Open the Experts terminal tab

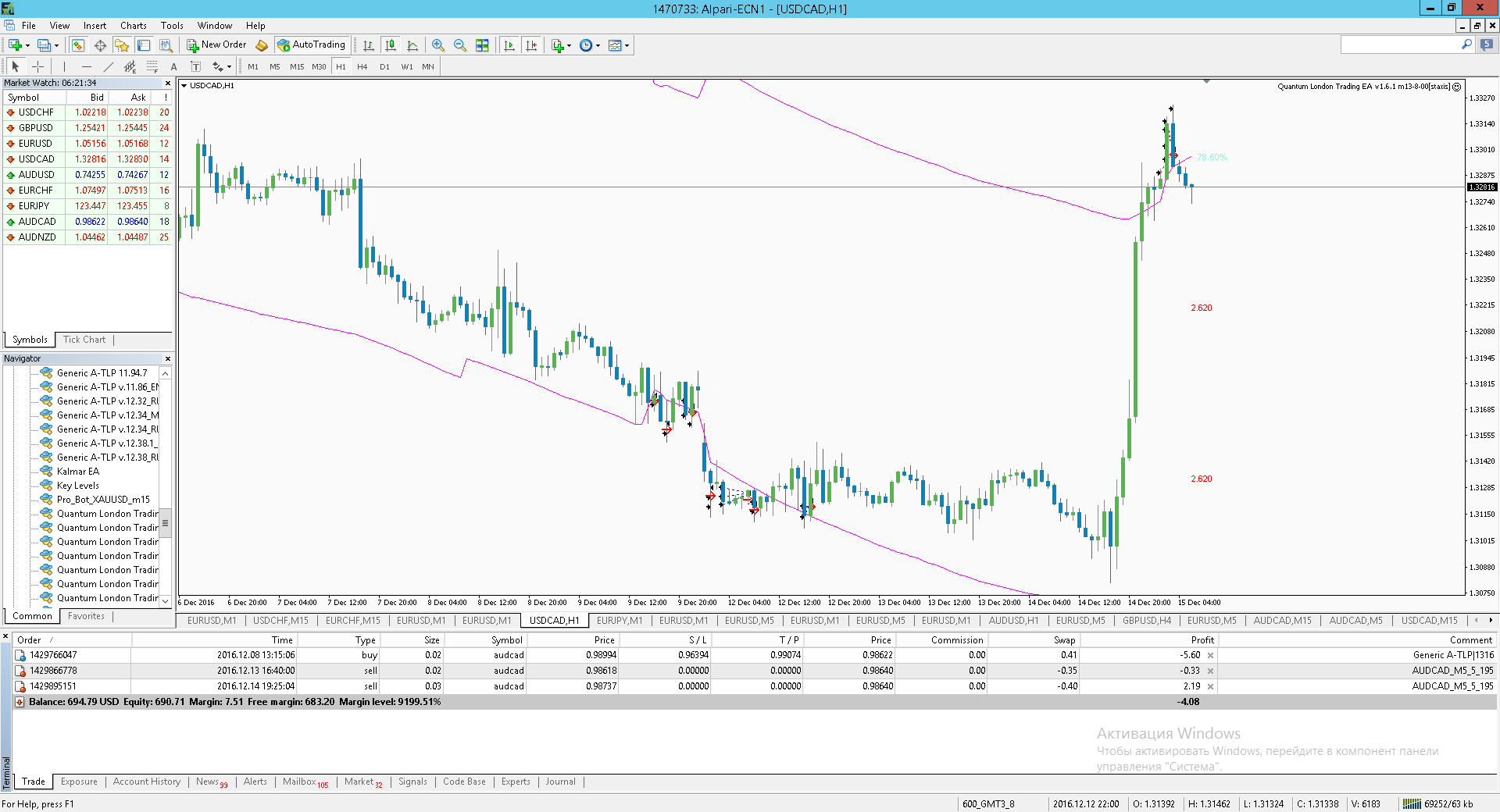[x=516, y=782]
